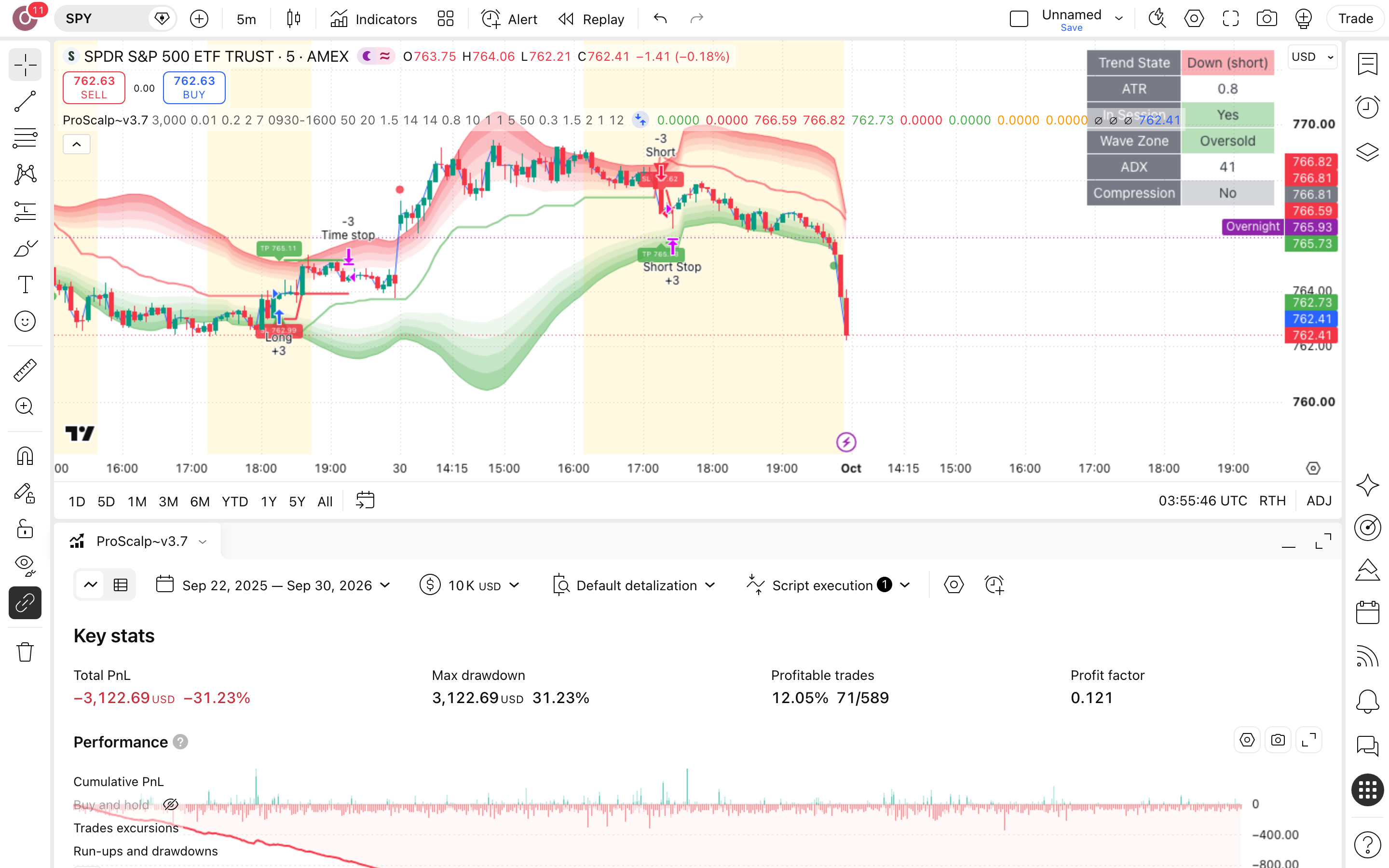
Task: Hide all drawings with eye icon
Action: pos(25,566)
